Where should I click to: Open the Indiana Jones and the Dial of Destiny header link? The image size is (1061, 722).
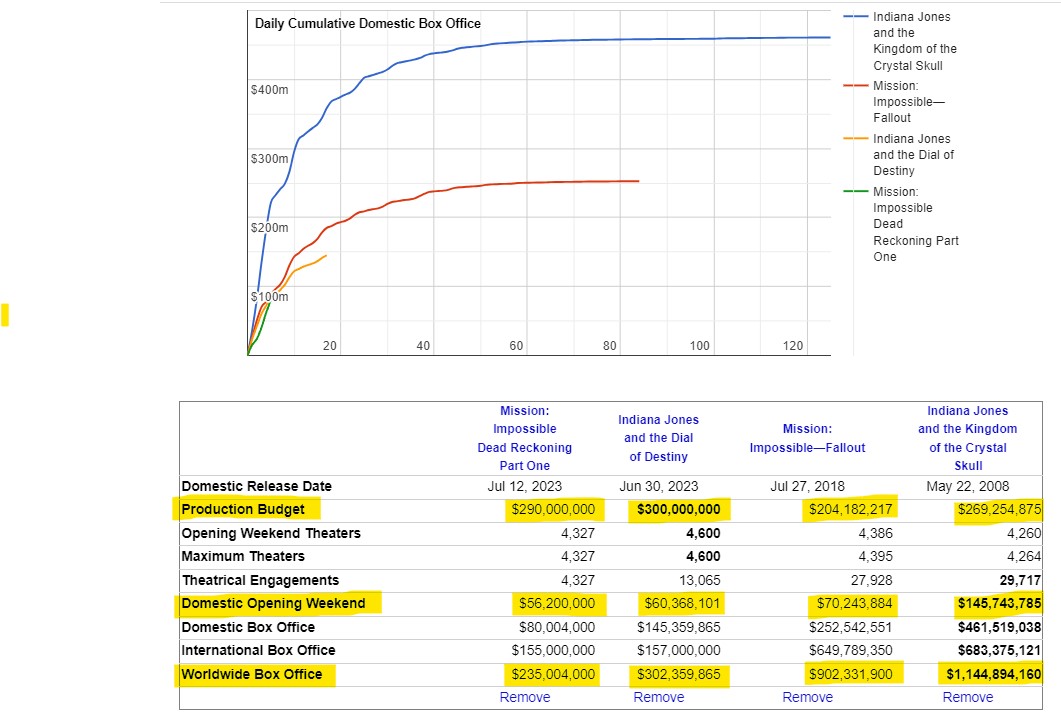pos(659,438)
